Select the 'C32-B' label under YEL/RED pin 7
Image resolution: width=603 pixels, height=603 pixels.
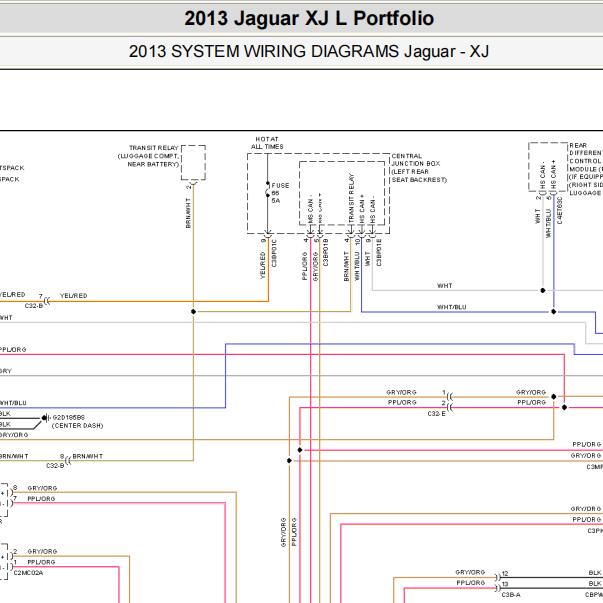pyautogui.click(x=34, y=306)
